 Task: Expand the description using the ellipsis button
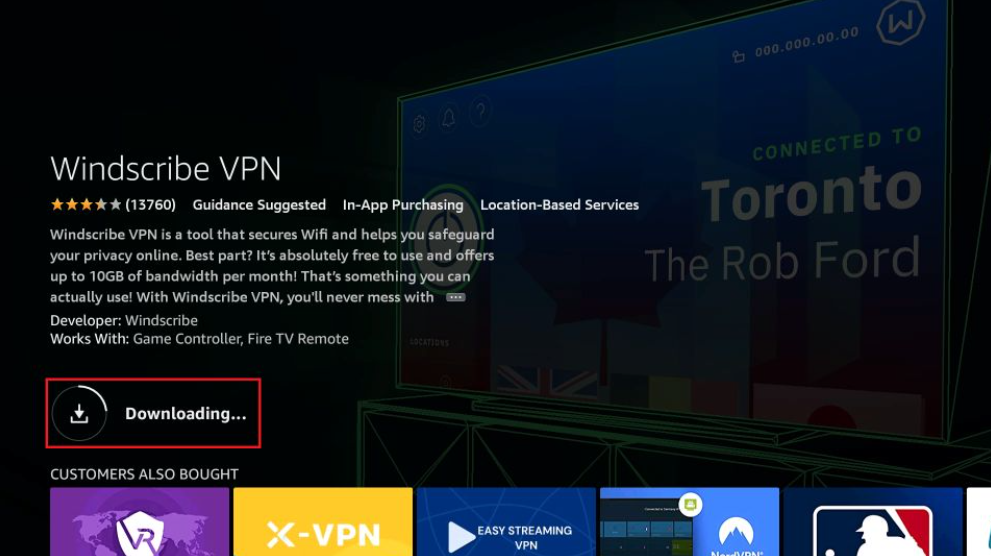(x=455, y=297)
